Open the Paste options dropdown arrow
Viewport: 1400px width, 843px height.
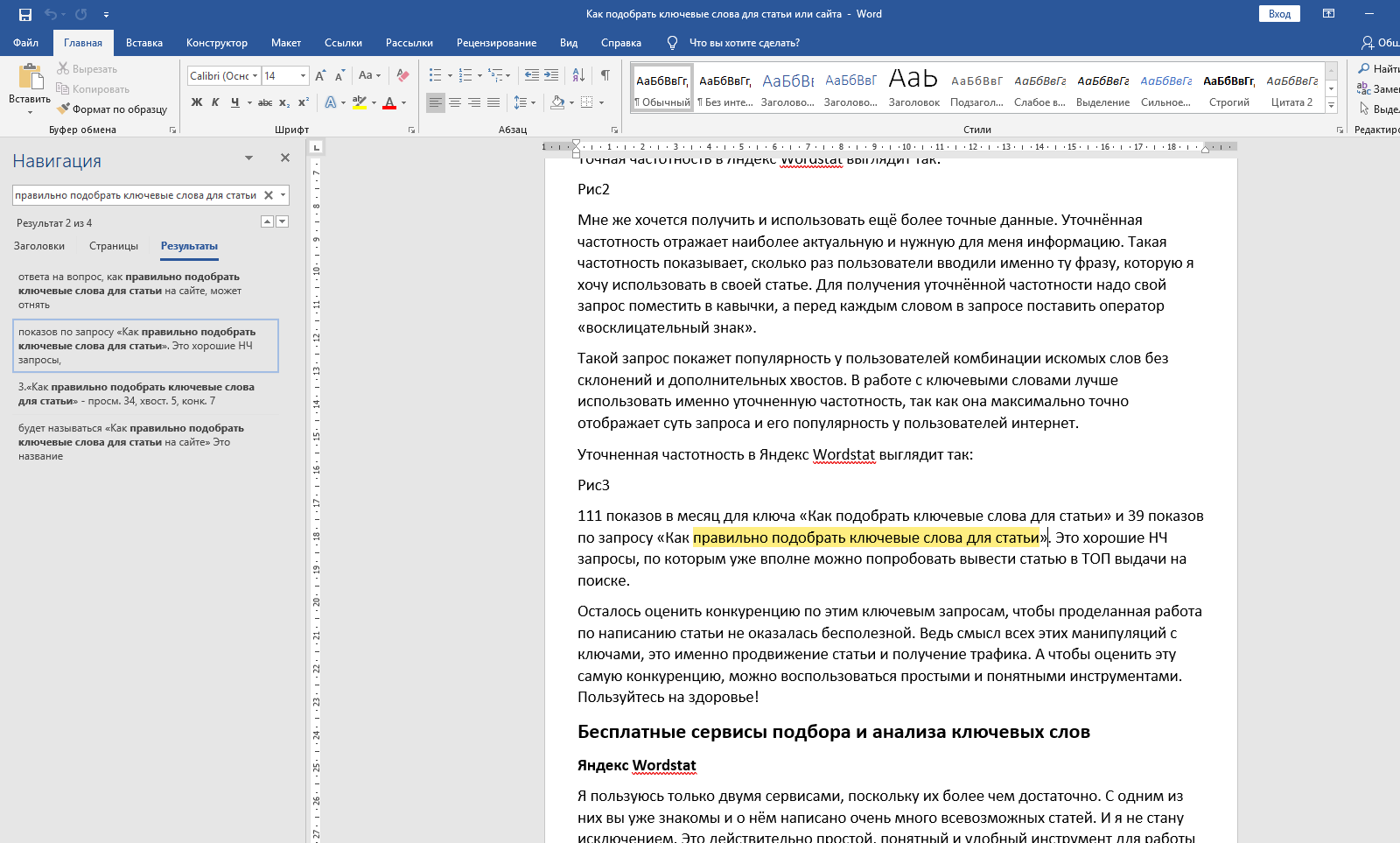[31, 112]
